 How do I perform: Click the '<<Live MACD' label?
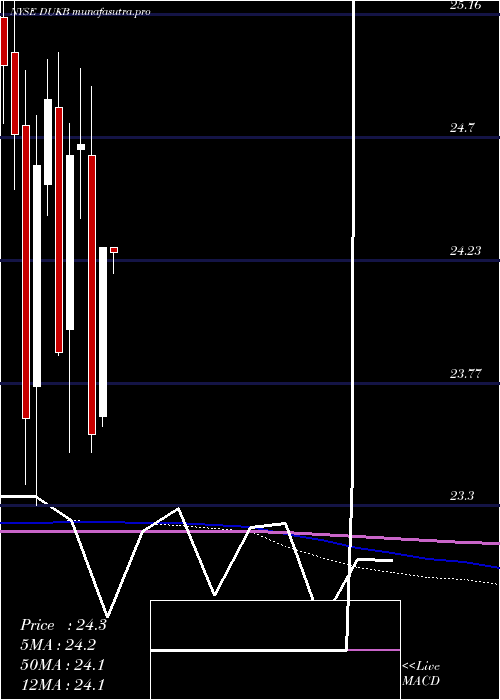[x=421, y=674]
